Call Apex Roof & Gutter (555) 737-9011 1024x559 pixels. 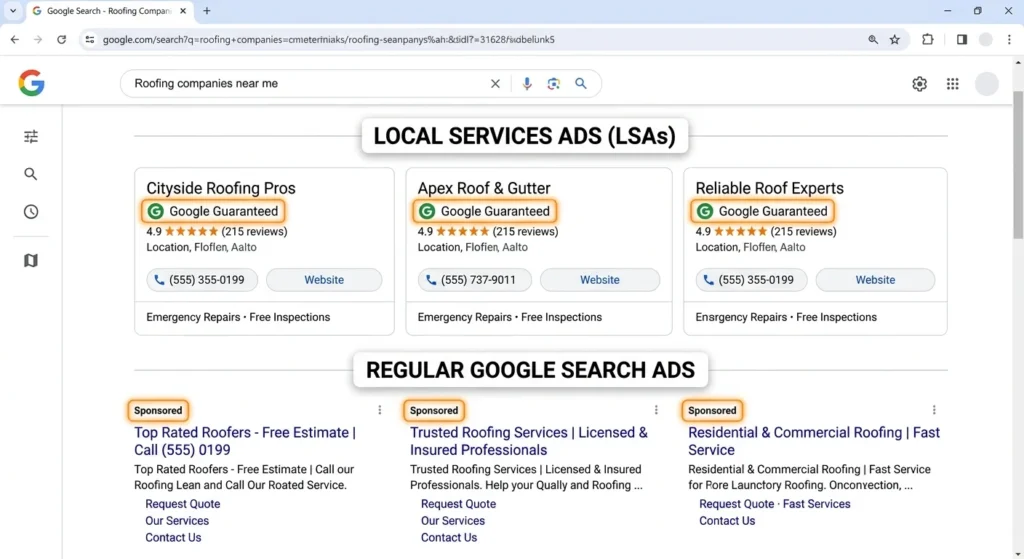tap(474, 280)
